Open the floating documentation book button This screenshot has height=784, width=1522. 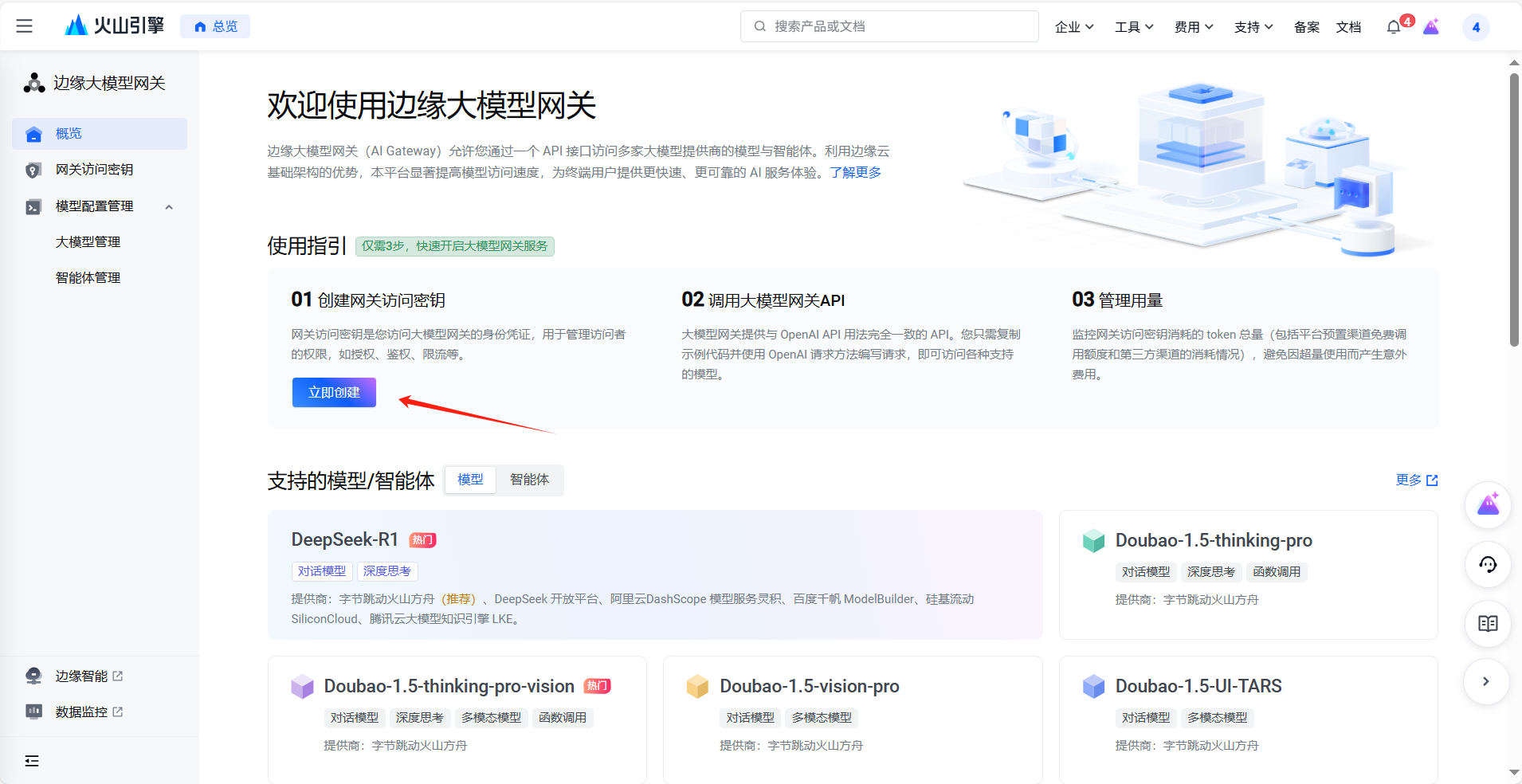pos(1488,624)
